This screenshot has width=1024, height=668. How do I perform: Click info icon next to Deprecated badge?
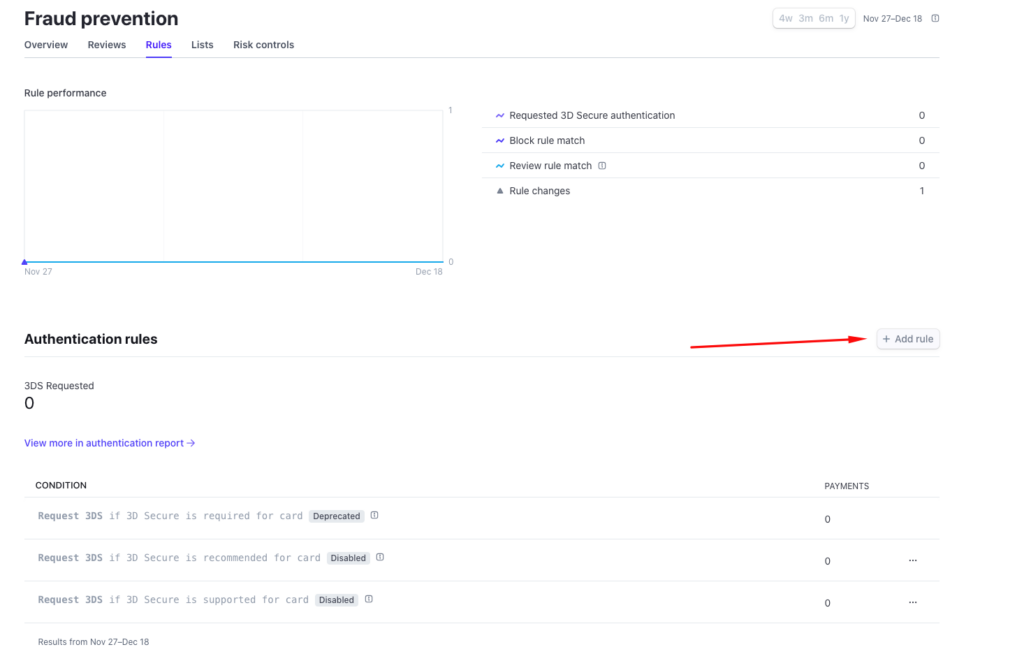(x=374, y=516)
